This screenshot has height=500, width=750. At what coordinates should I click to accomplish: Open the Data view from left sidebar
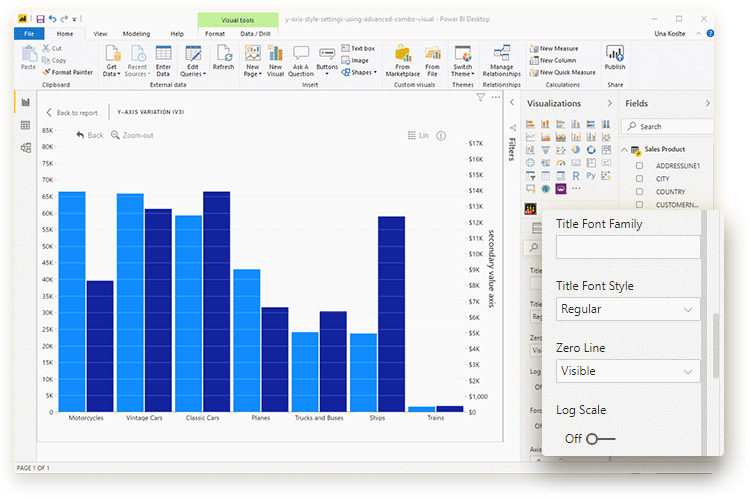click(x=25, y=125)
